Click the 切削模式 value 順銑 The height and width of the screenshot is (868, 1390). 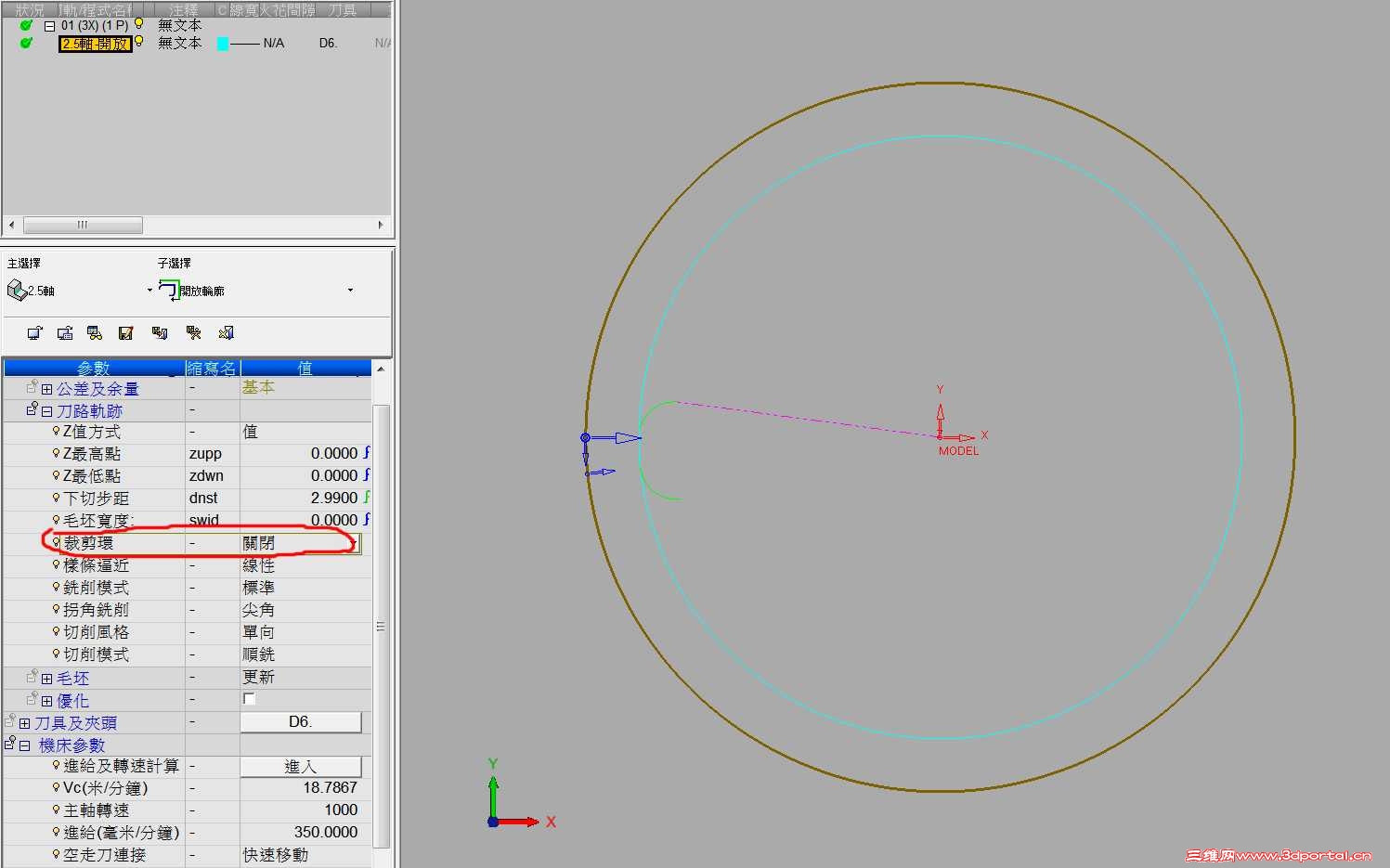pos(259,654)
